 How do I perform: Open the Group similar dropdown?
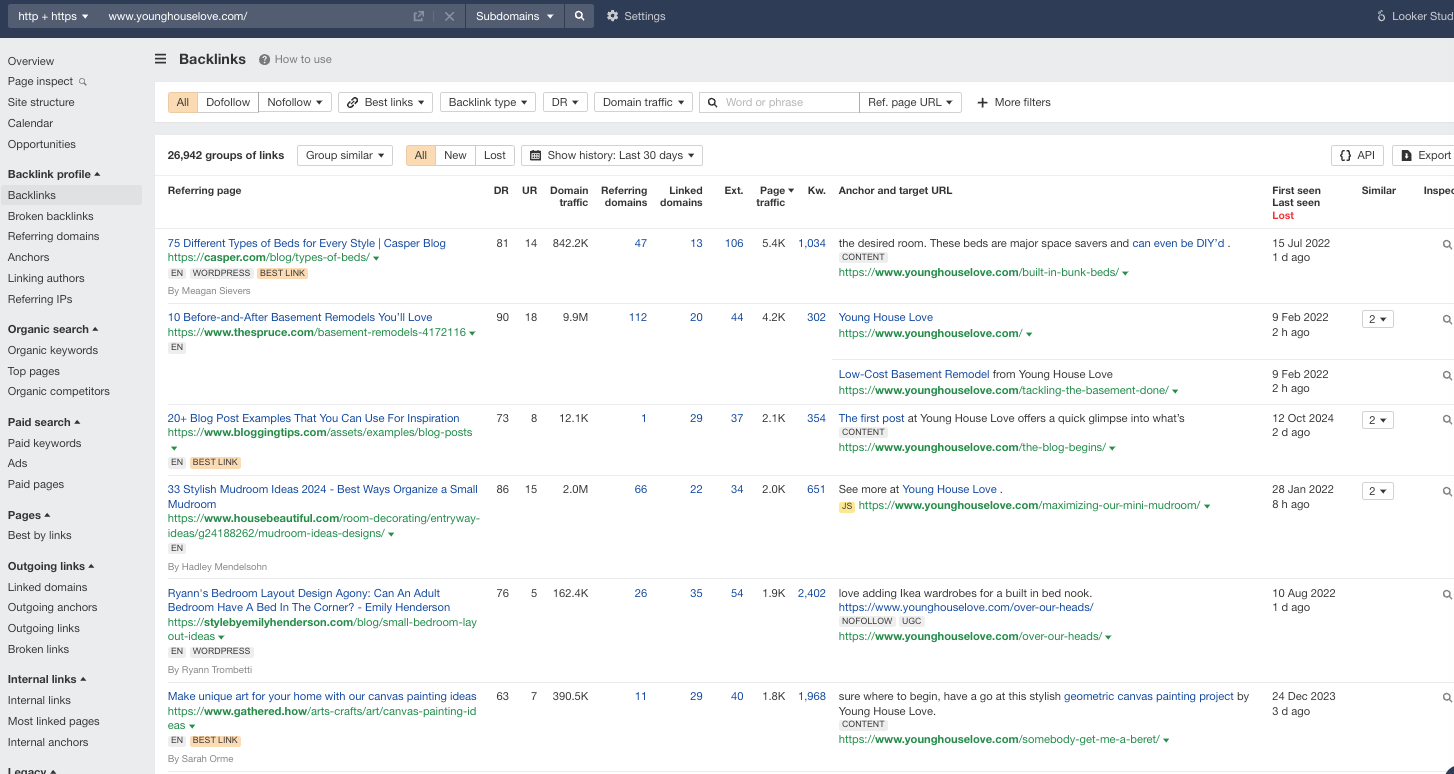pyautogui.click(x=345, y=155)
